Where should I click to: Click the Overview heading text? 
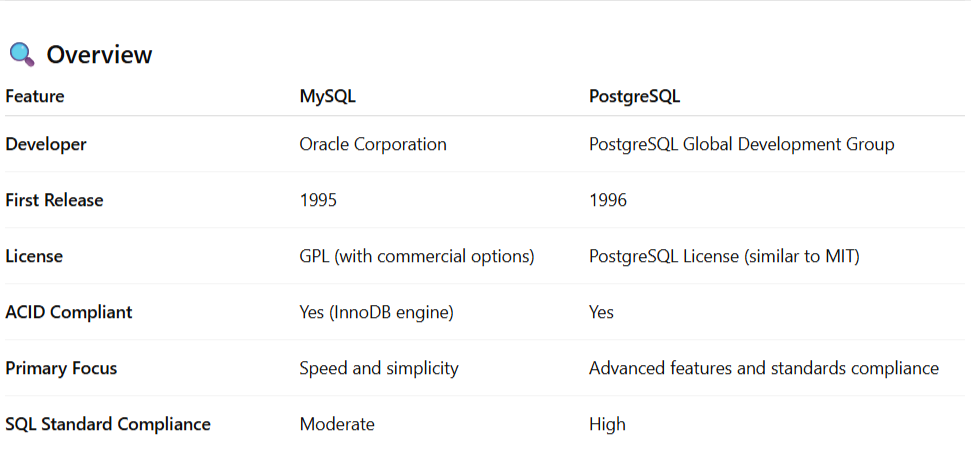(x=99, y=55)
